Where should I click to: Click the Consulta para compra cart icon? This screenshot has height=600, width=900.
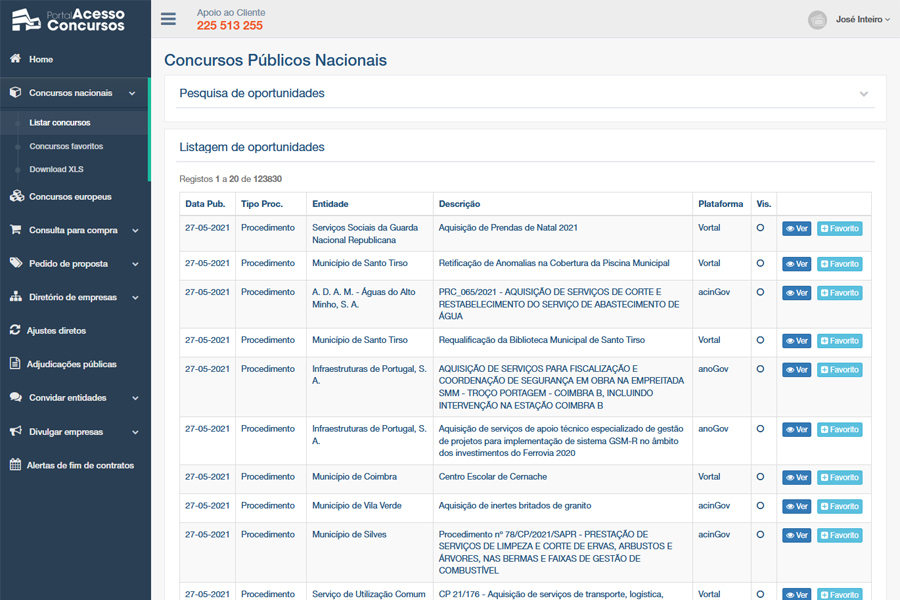15,230
